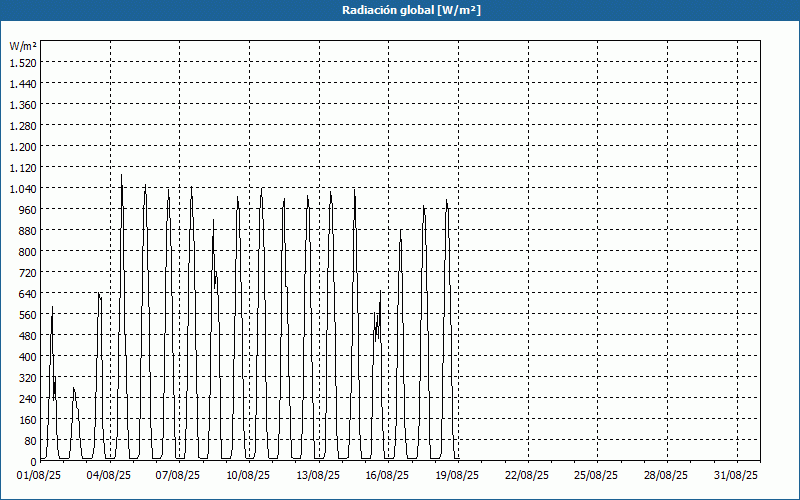
Task: Click the 31/08/25 date label
Action: (736, 476)
